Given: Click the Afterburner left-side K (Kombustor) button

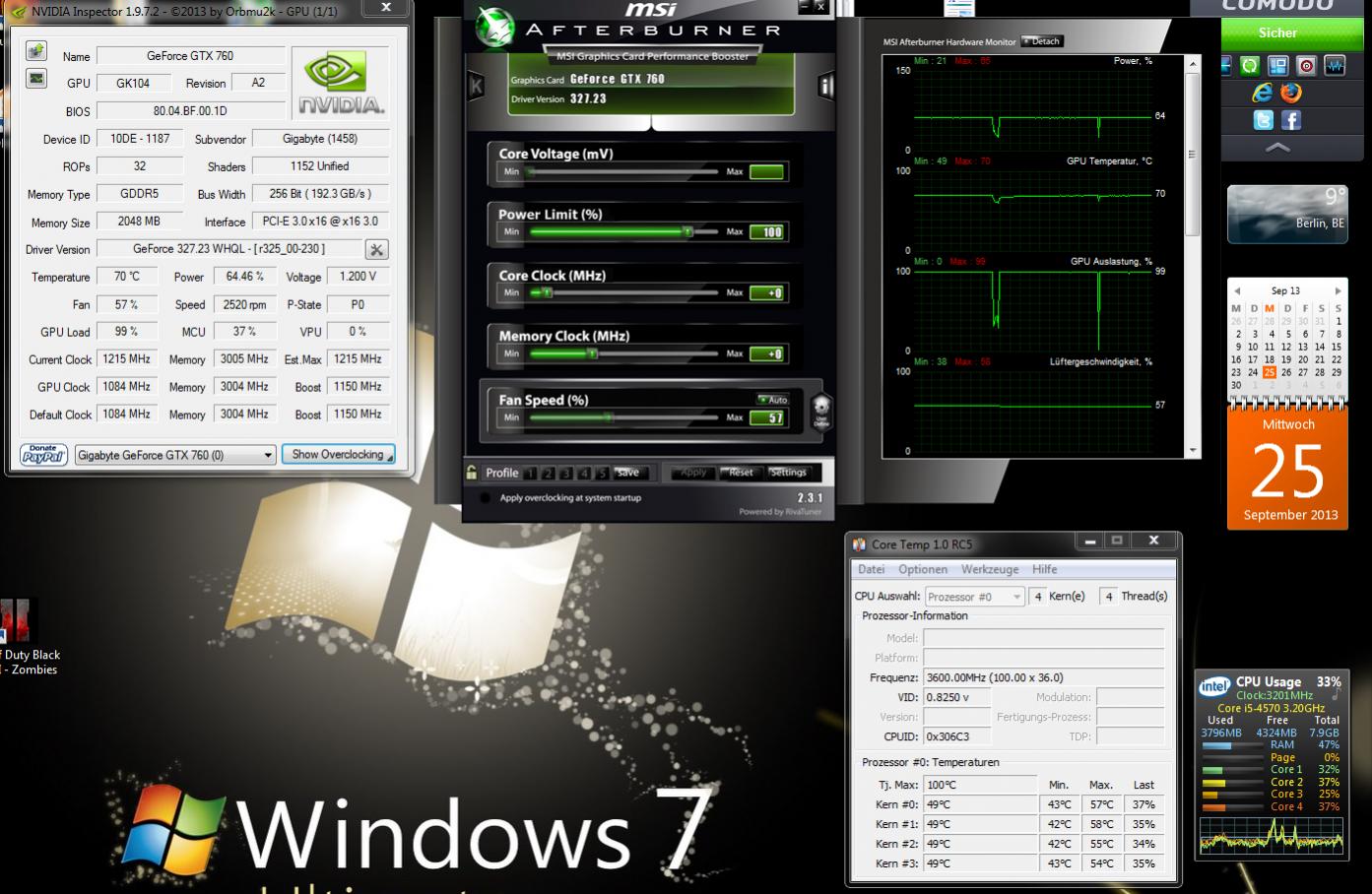Looking at the screenshot, I should (x=477, y=86).
